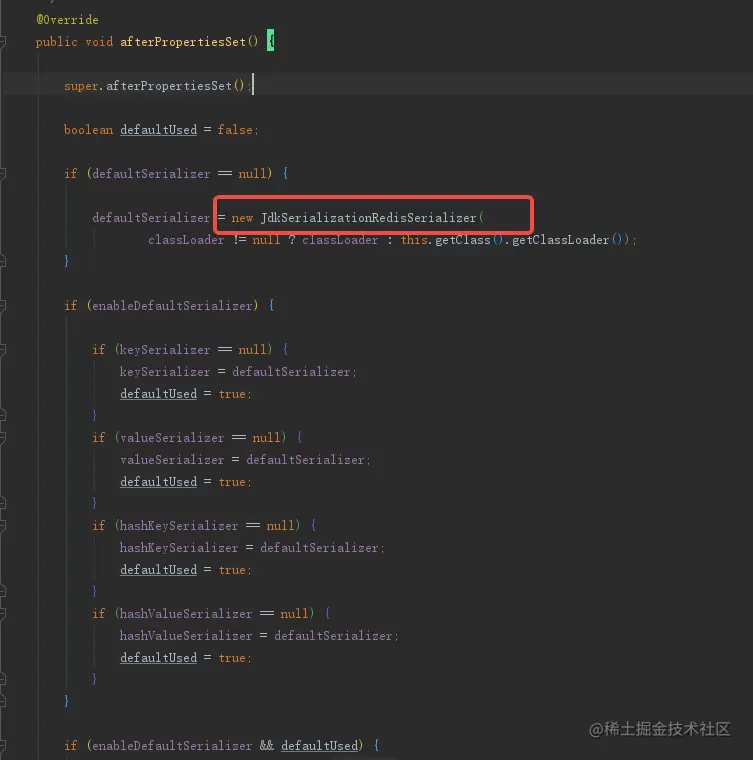This screenshot has width=753, height=760.
Task: Click defaultUsed in the boolean declaration
Action: 158,130
